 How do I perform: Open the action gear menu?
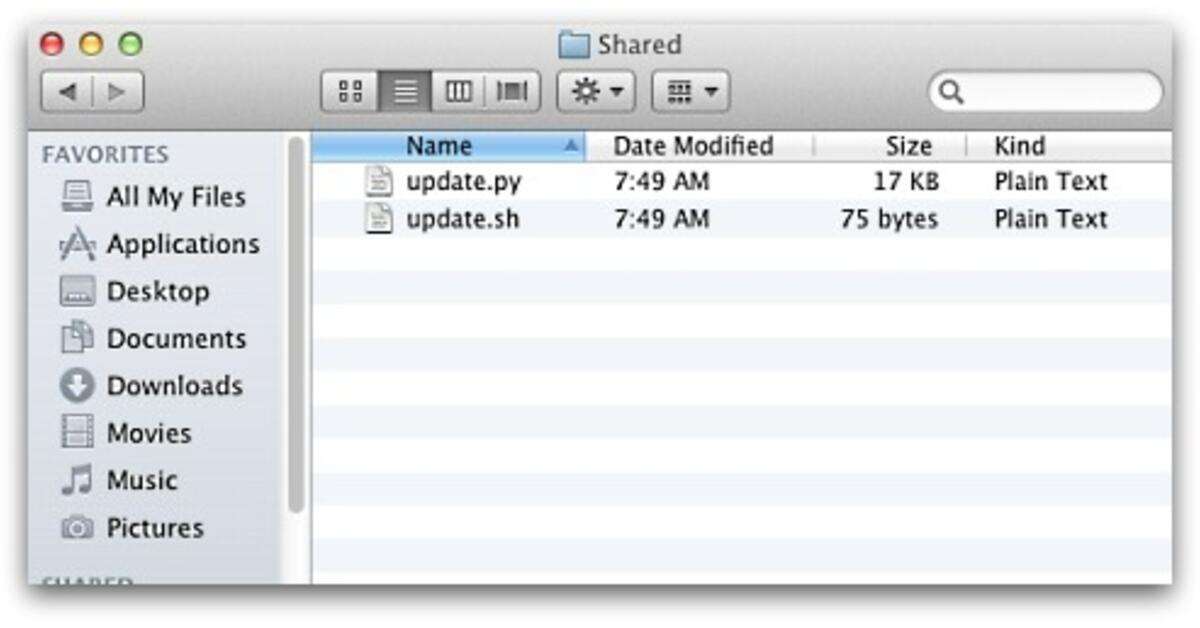[595, 90]
